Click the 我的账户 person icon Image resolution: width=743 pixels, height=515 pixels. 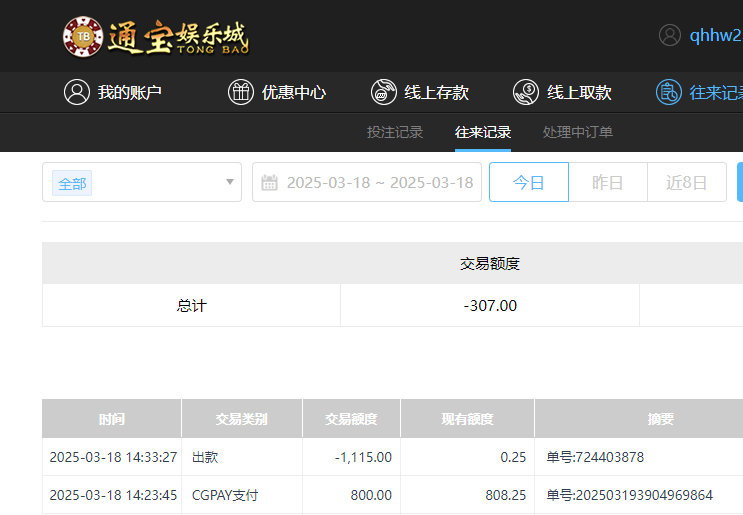[77, 92]
